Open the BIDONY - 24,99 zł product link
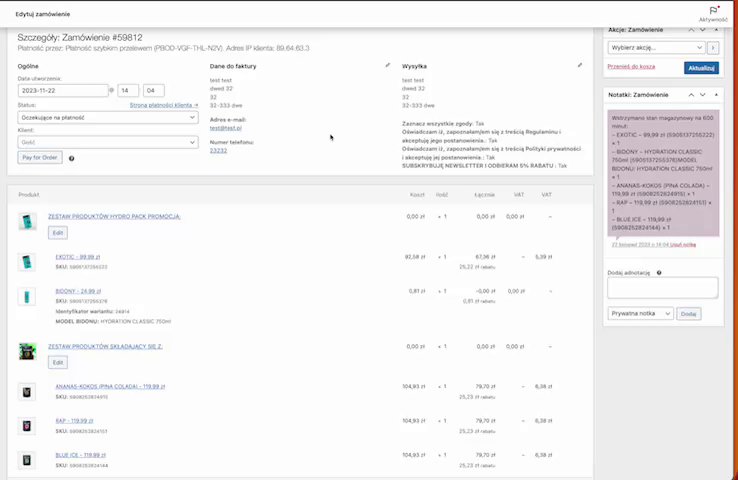This screenshot has height=480, width=738. [78, 291]
